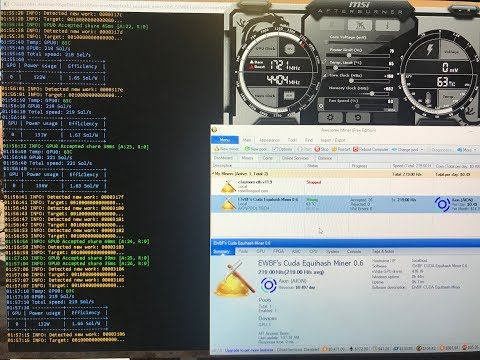Click the Change pool toolbar icon
480x360 pixels.
click(394, 149)
